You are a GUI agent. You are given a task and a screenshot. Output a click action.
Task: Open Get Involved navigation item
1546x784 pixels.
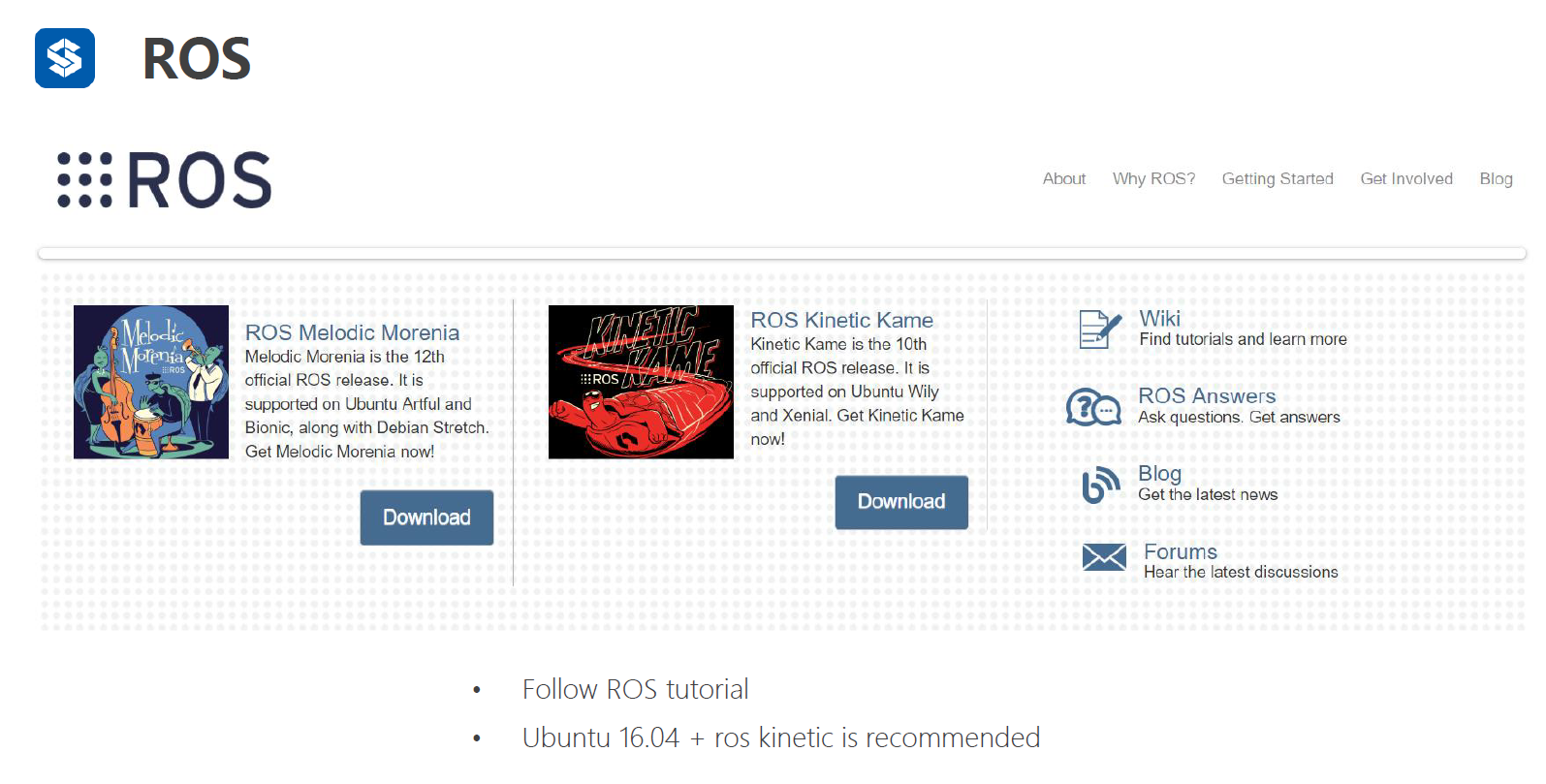pos(1406,178)
